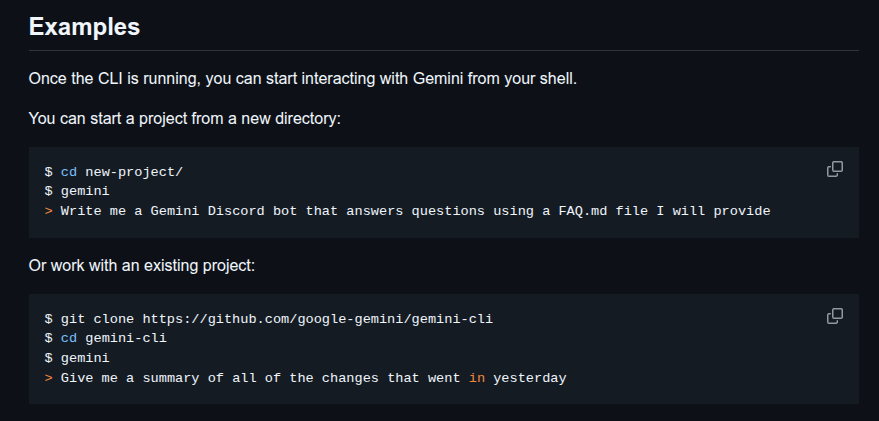
Task: Copy the git clone code block
Action: tap(835, 316)
